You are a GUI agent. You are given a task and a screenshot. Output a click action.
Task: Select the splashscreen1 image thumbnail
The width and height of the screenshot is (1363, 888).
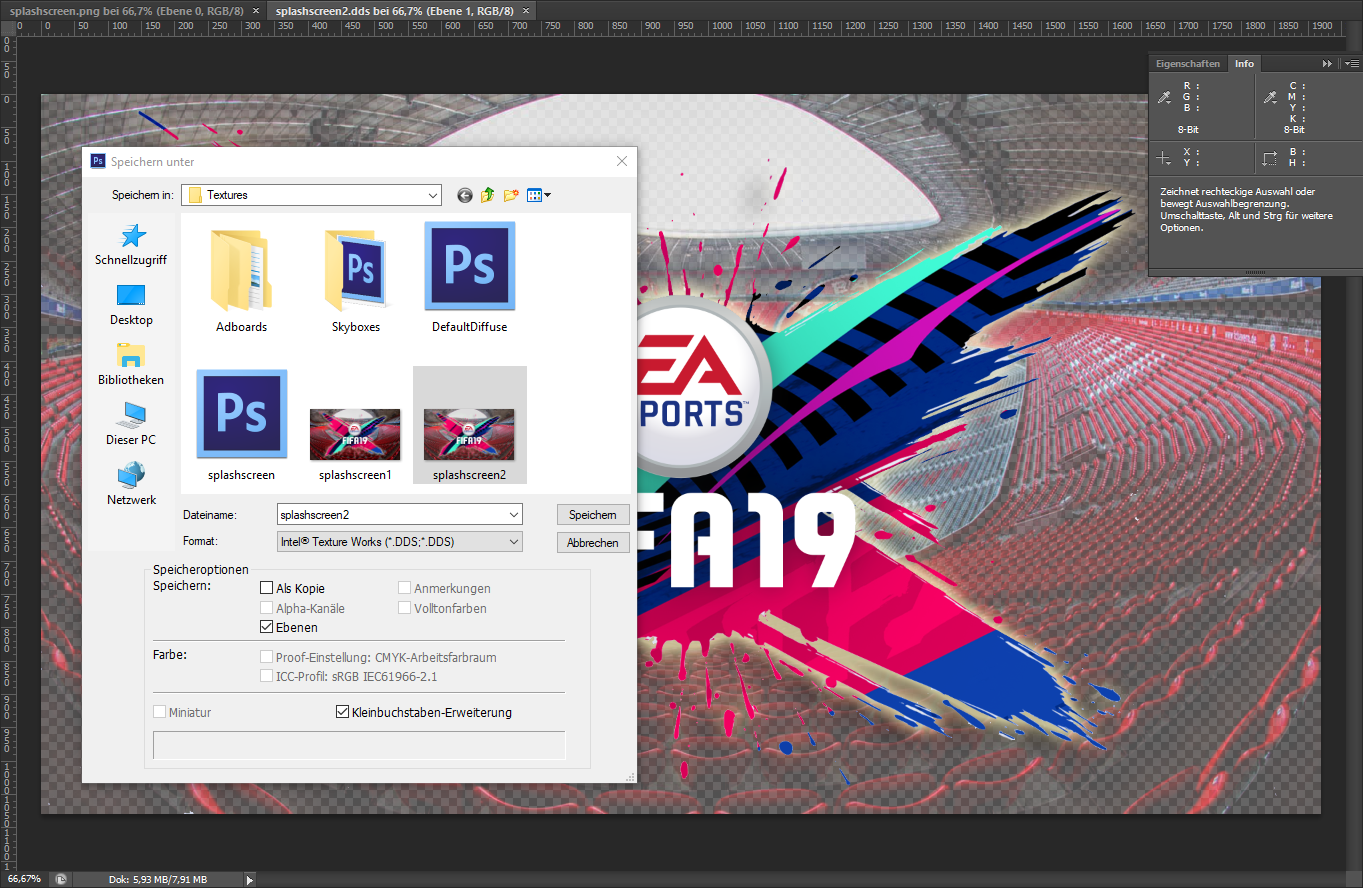(355, 433)
